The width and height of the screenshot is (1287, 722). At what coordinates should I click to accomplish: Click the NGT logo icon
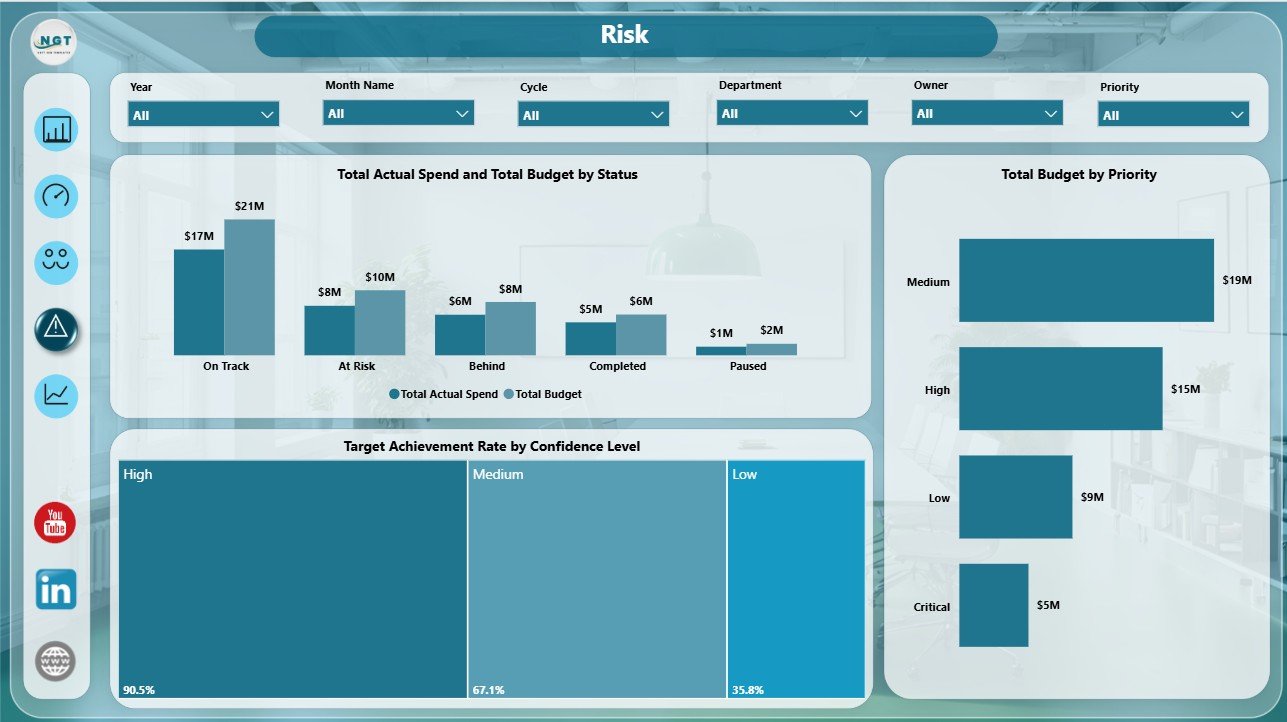point(53,42)
